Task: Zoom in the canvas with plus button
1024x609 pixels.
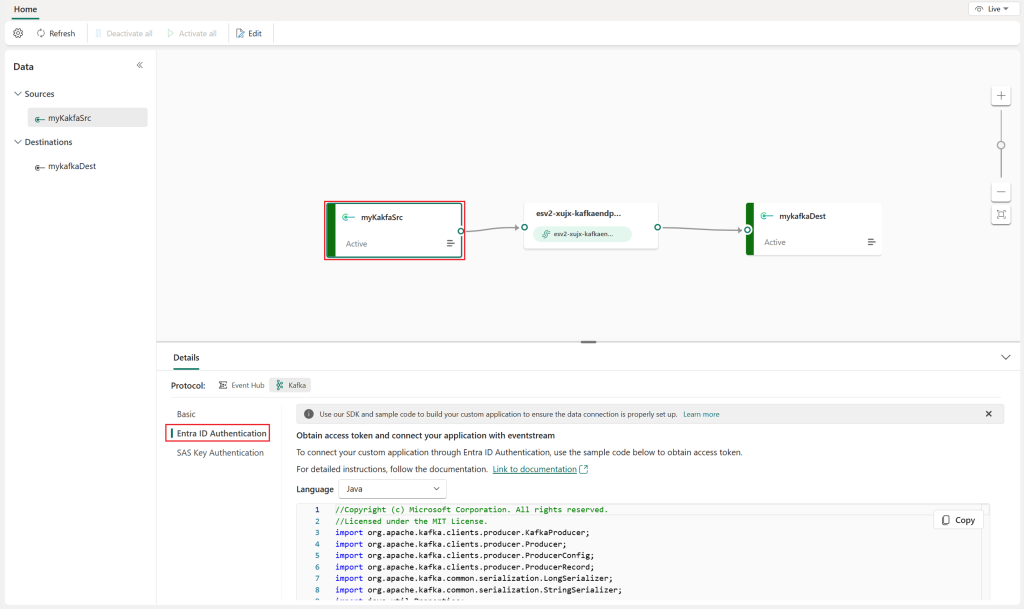Action: pyautogui.click(x=1001, y=96)
